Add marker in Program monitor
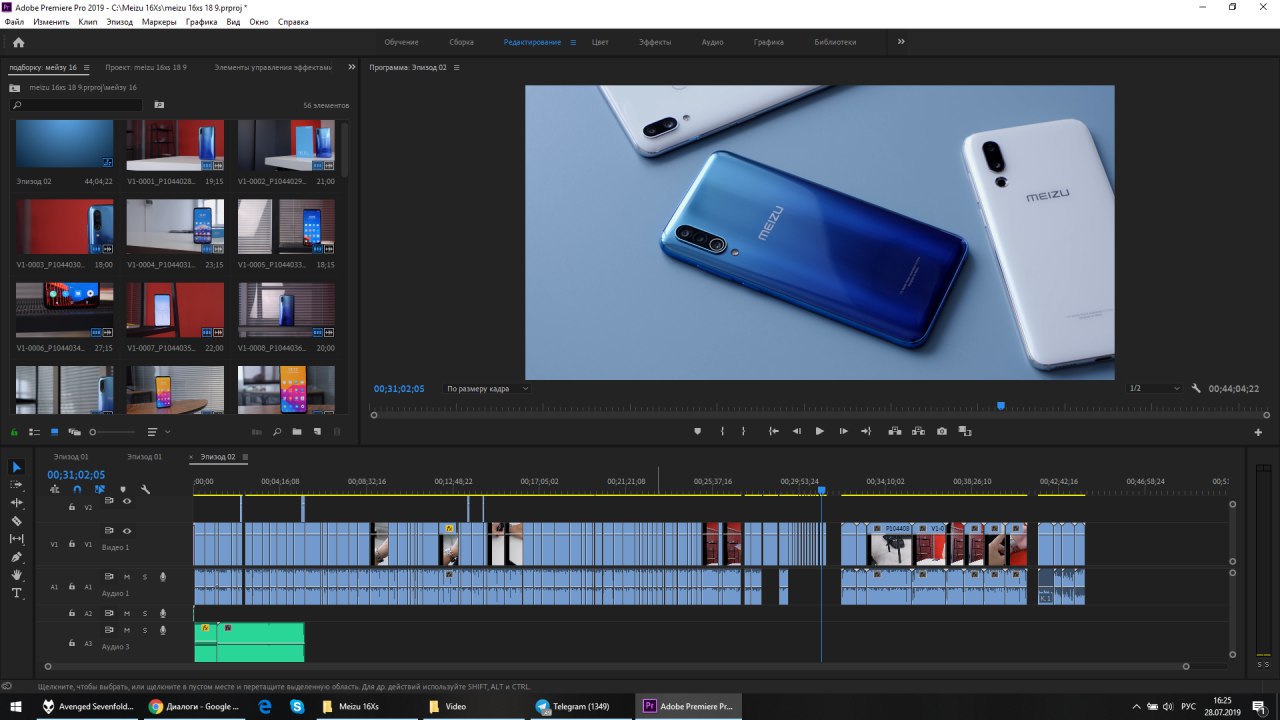1280x720 pixels. click(698, 431)
